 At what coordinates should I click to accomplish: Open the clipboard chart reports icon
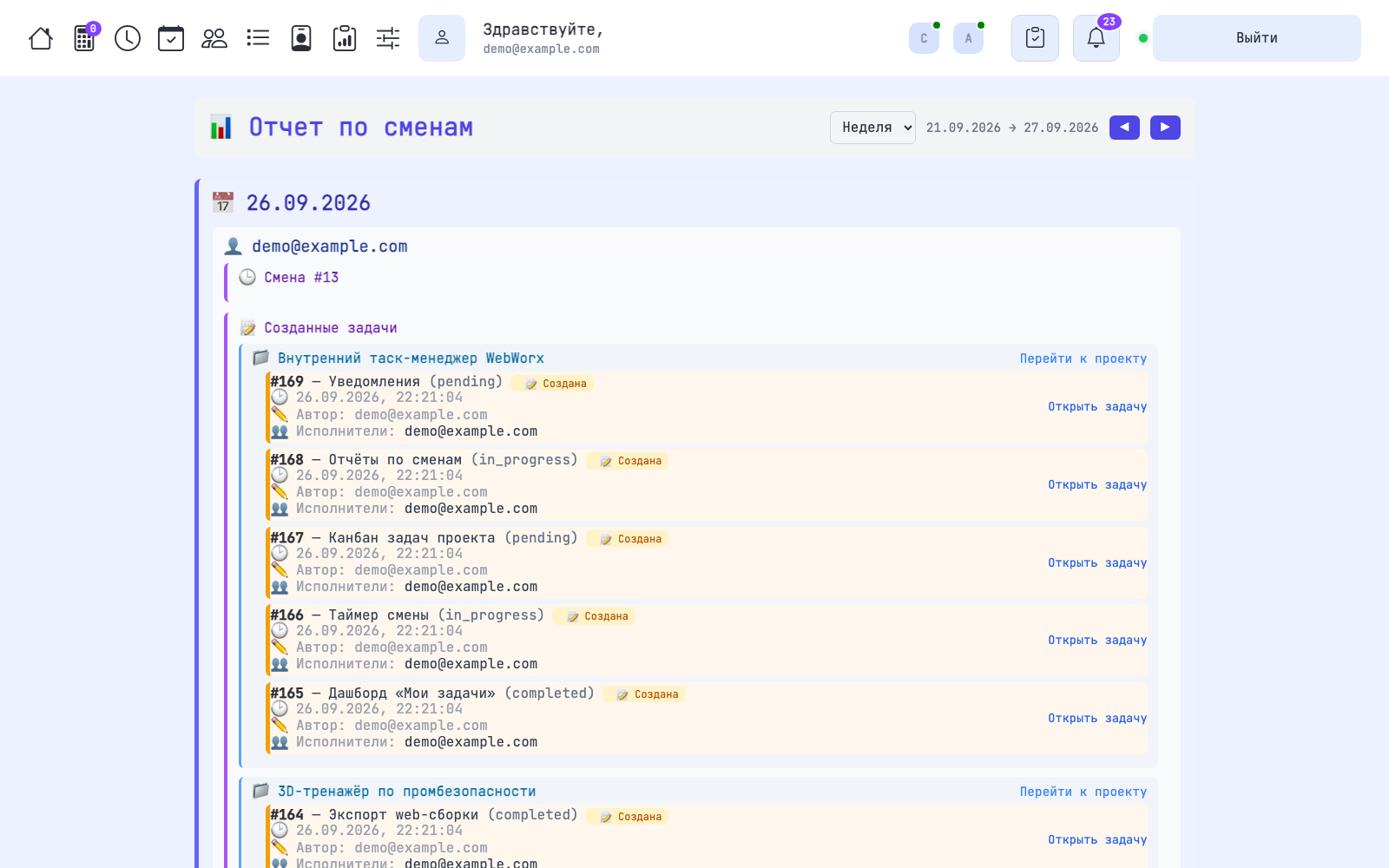[x=345, y=38]
